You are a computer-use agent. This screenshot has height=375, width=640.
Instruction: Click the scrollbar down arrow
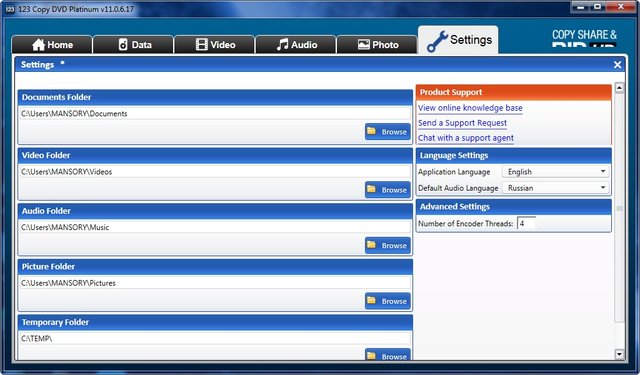pyautogui.click(x=619, y=354)
